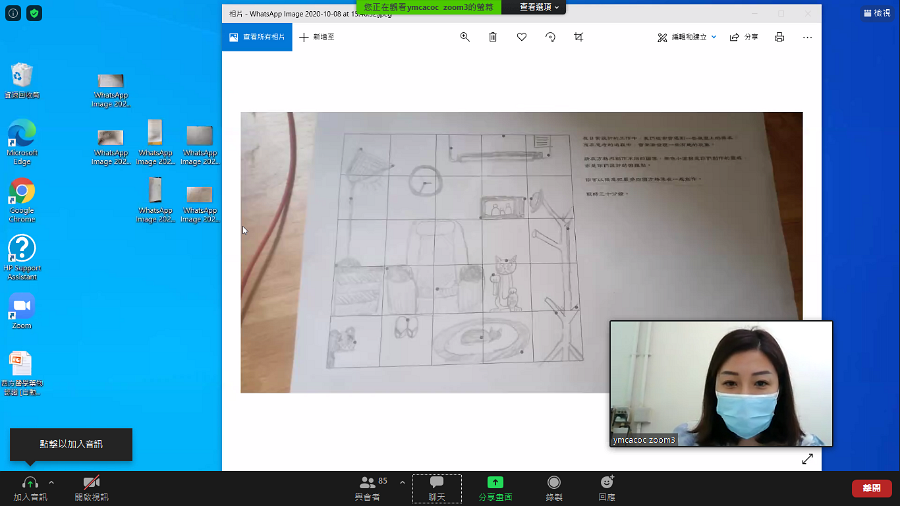Rotate the photo with the rotate icon
Image resolution: width=900 pixels, height=506 pixels.
click(550, 37)
